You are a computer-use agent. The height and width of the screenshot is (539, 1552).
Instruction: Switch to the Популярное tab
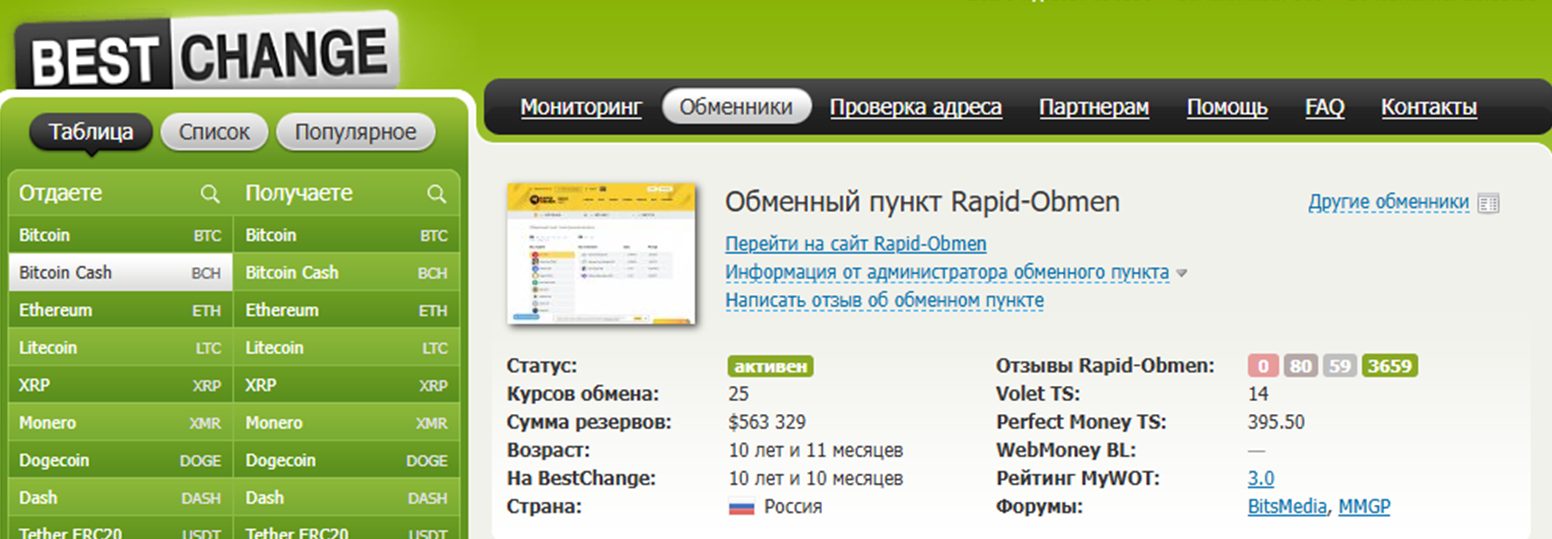[x=356, y=132]
